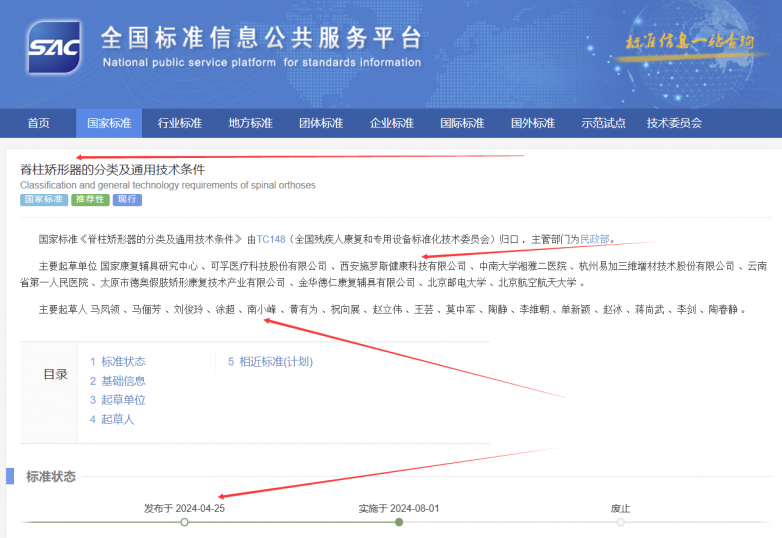The width and height of the screenshot is (782, 538).
Task: Click the 发布于 2024-04-25 timeline marker
Action: point(185,522)
